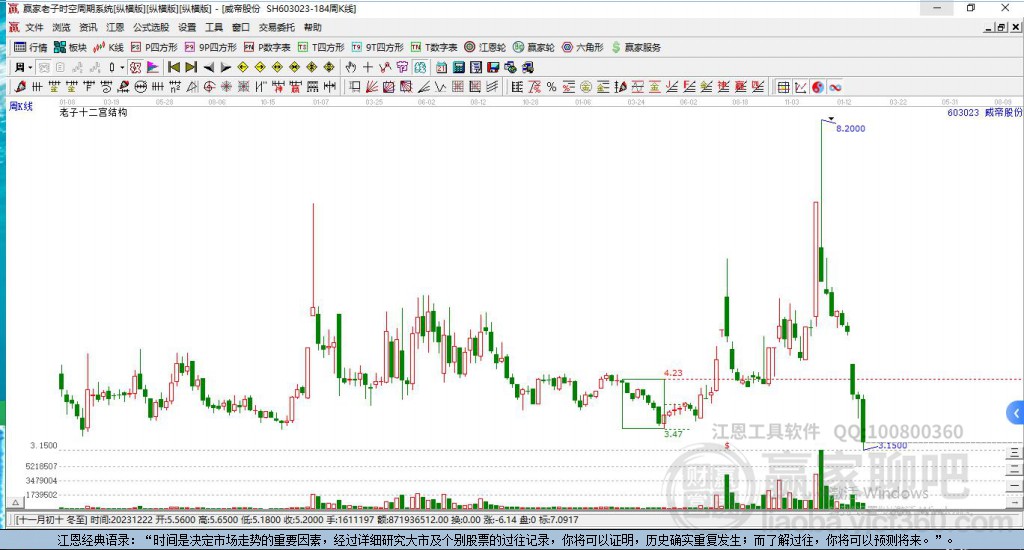
Task: Open the 板块 sector view
Action: 71,47
